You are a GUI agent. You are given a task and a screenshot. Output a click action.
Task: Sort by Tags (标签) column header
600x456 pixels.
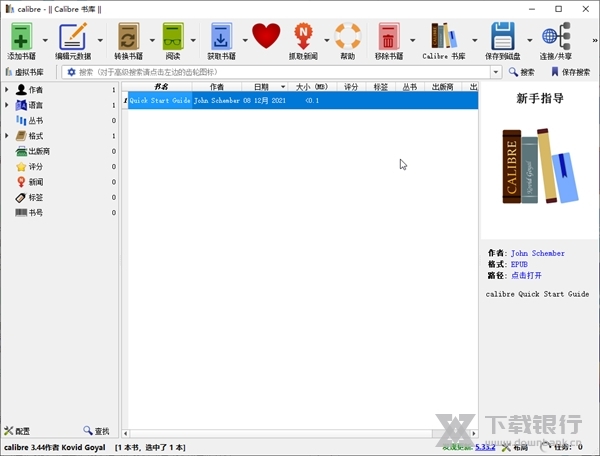(x=381, y=87)
